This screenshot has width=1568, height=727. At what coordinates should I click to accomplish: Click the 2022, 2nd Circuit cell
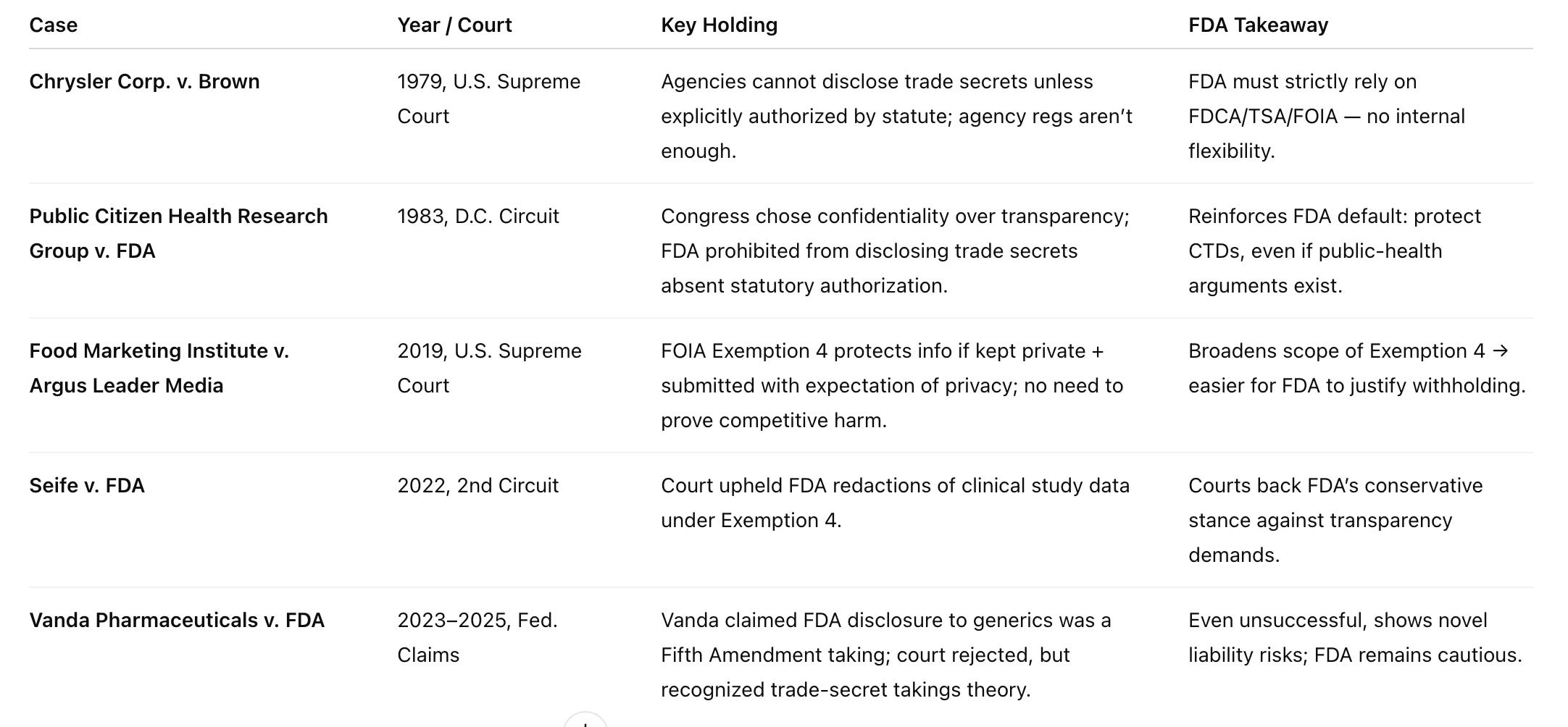(x=478, y=486)
